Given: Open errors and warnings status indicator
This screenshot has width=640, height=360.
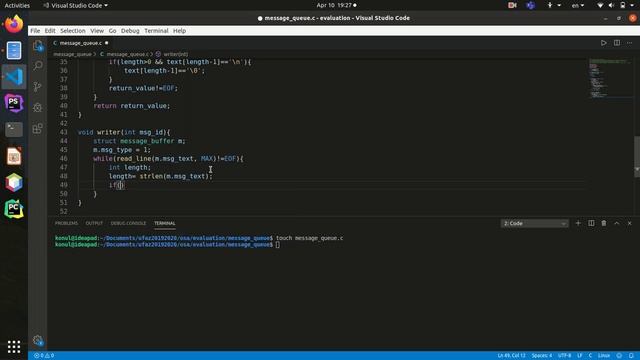Looking at the screenshot, I should tap(44, 356).
